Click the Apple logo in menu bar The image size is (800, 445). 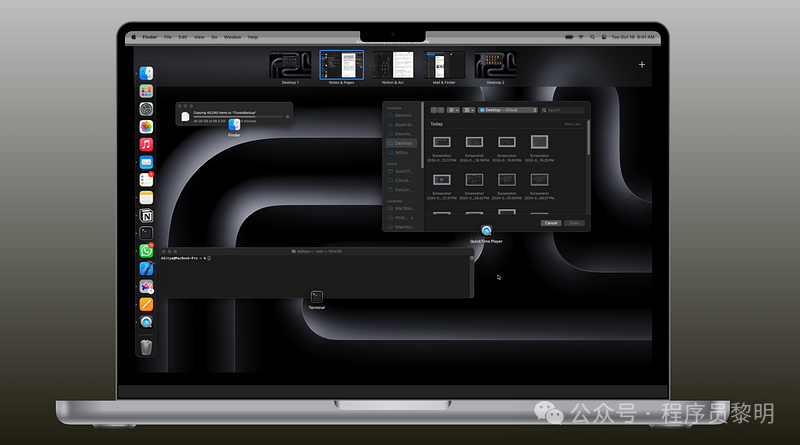pos(134,37)
